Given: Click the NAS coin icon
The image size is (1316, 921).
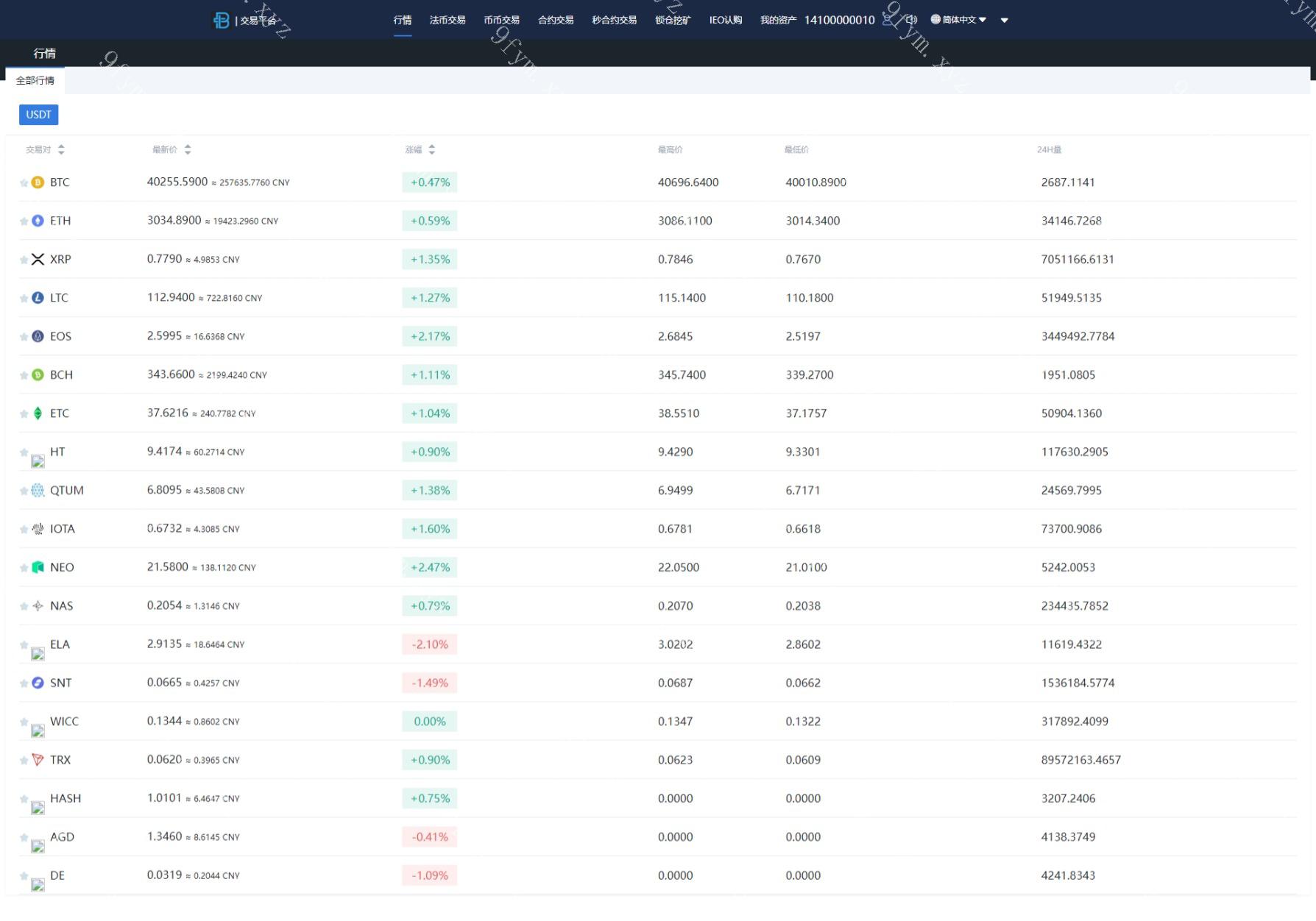Looking at the screenshot, I should click(x=38, y=606).
